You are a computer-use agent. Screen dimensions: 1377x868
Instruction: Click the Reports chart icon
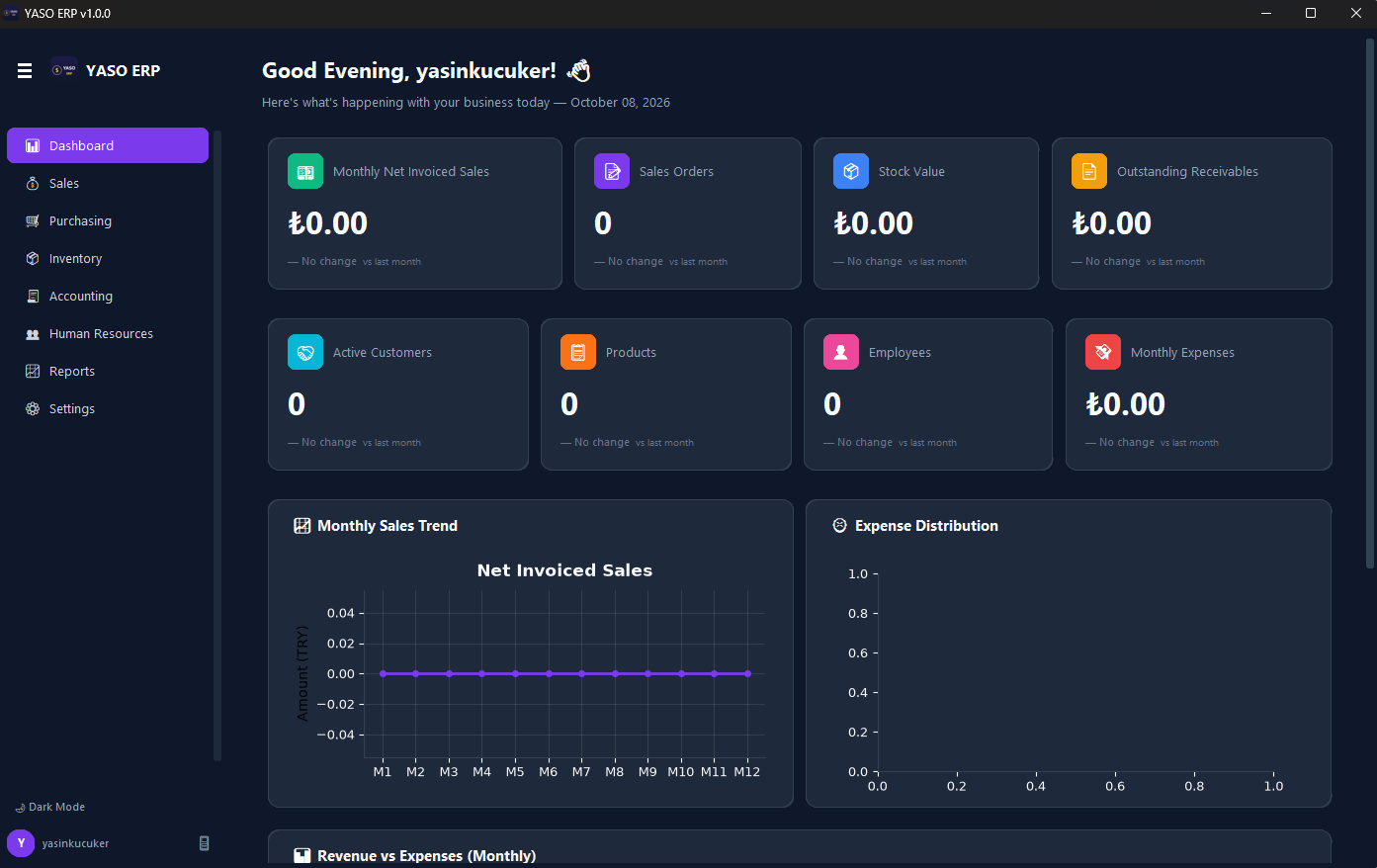click(x=33, y=371)
